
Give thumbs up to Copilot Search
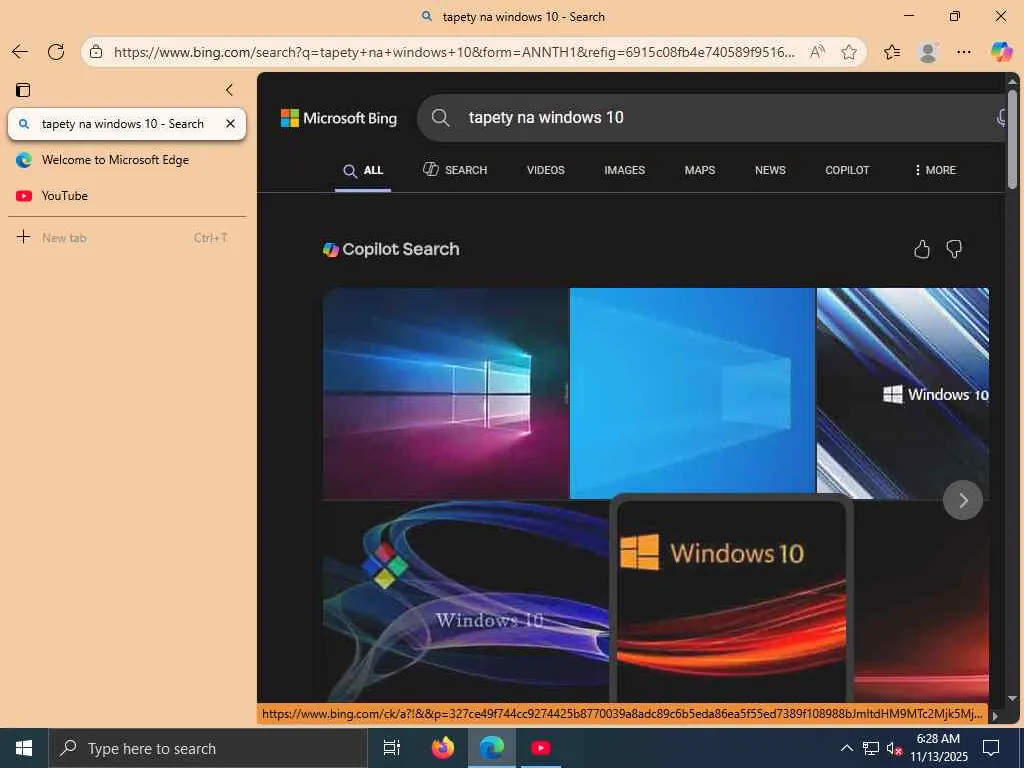tap(921, 249)
